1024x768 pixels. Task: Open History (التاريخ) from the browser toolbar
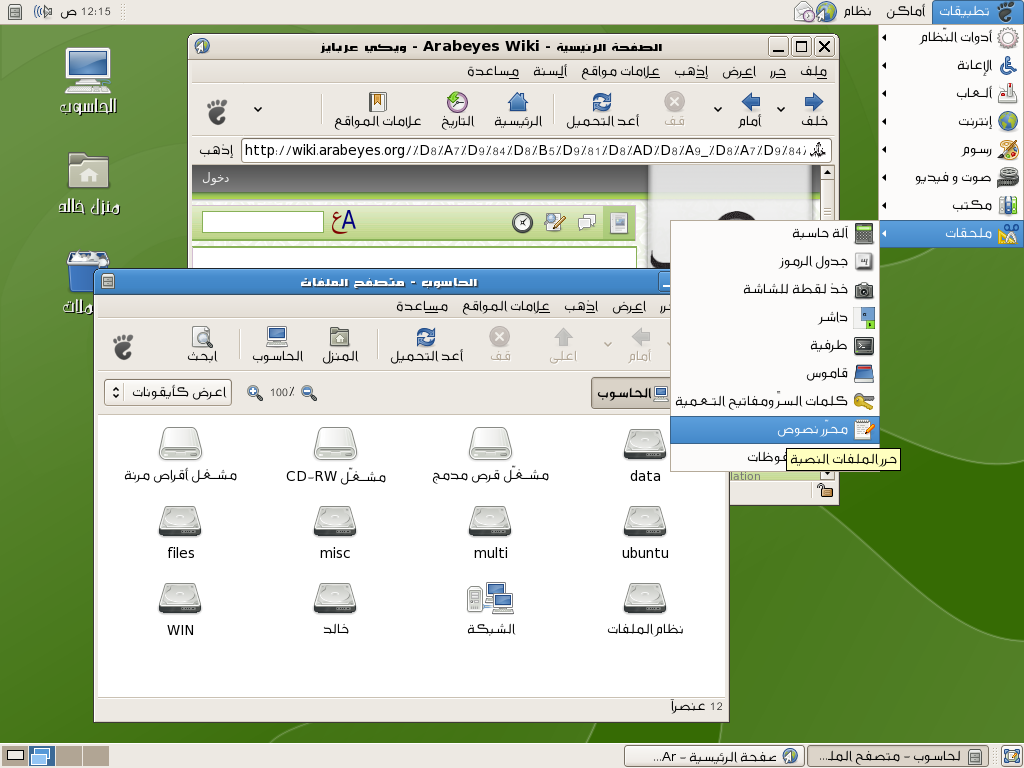click(457, 109)
